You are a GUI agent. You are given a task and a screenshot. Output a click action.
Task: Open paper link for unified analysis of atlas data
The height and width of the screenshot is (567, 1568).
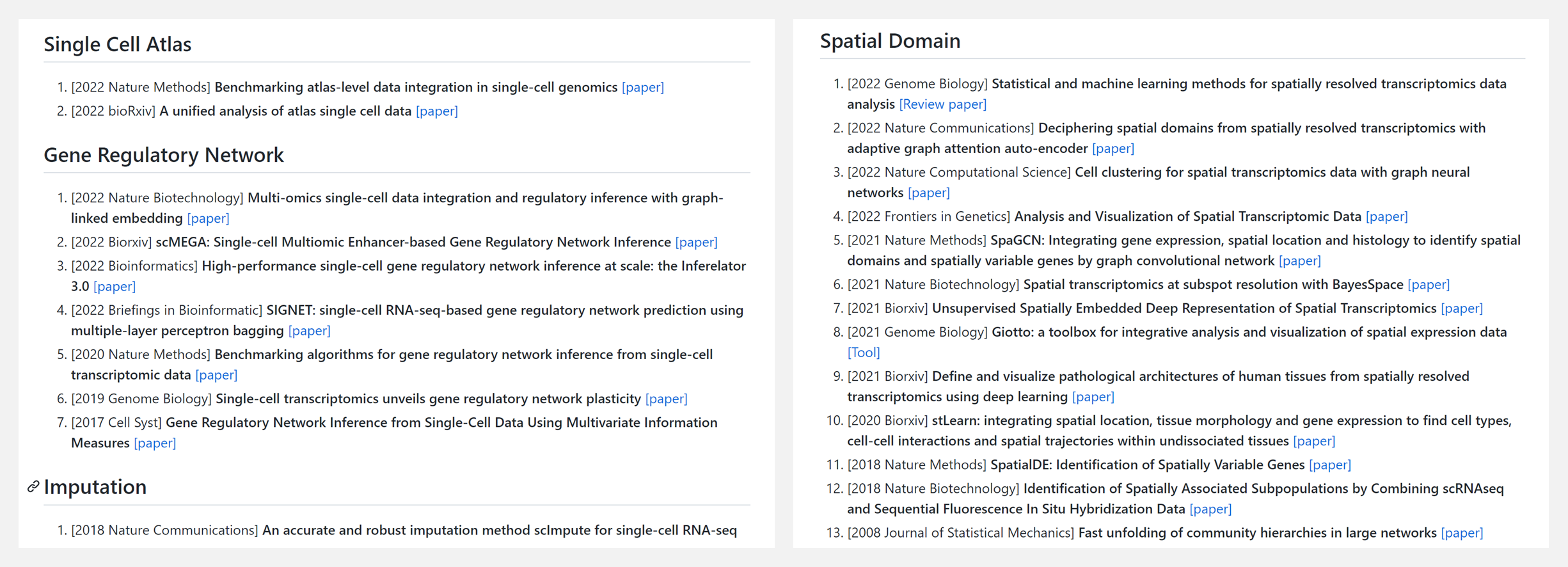coord(436,111)
